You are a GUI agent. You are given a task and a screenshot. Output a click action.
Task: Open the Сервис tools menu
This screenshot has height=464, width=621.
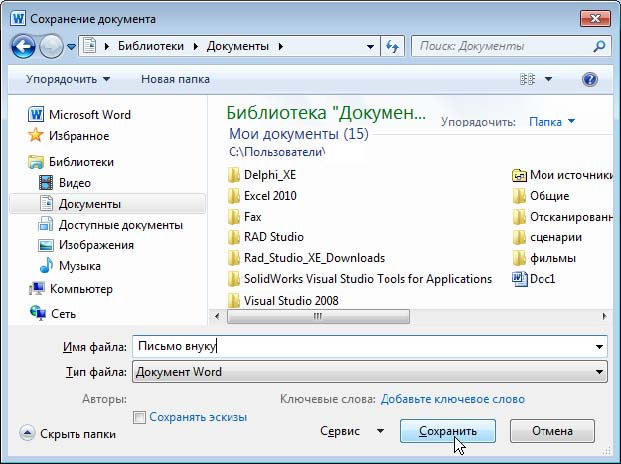[x=351, y=431]
